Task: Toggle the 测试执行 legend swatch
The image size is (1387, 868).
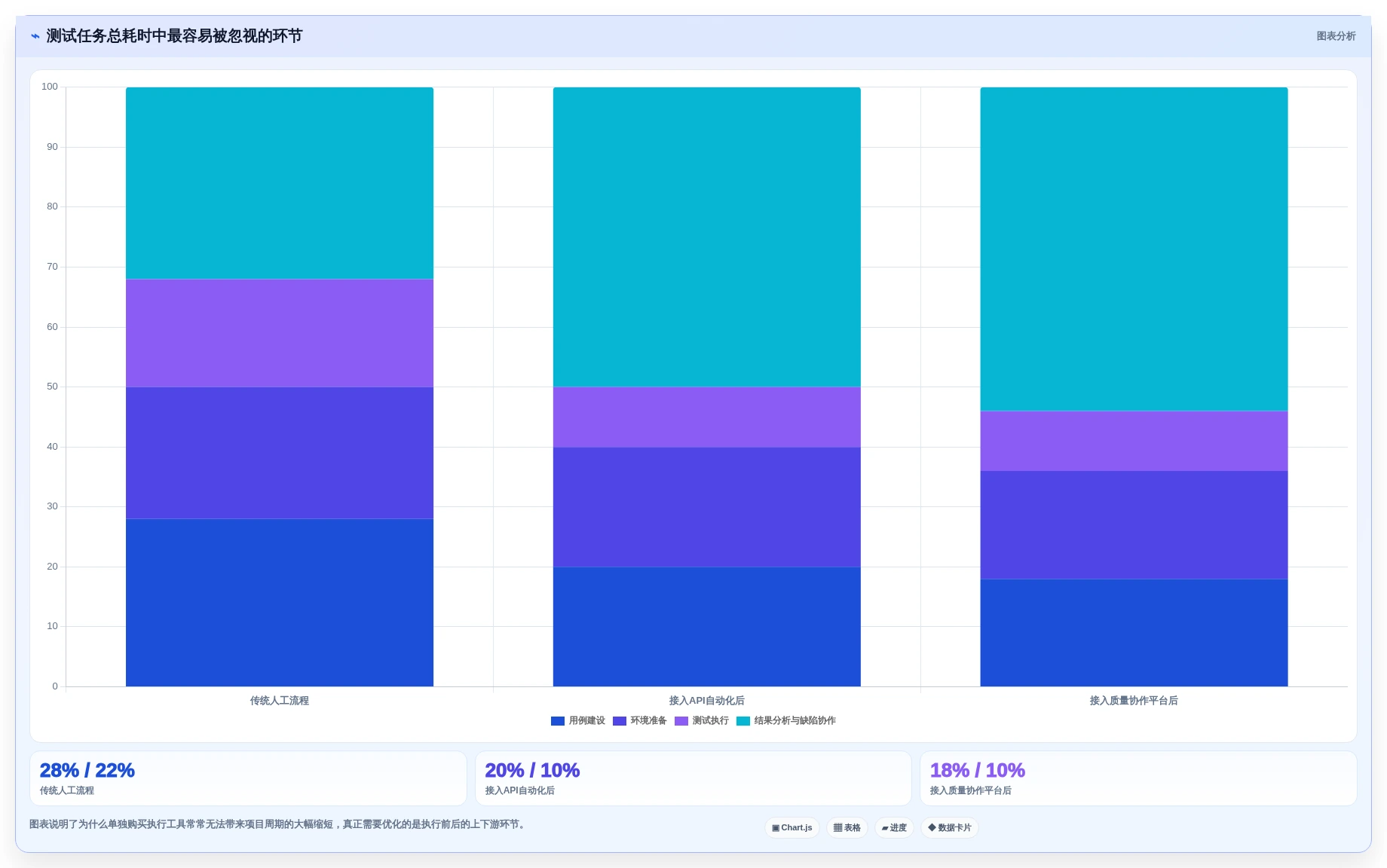Action: click(x=681, y=721)
